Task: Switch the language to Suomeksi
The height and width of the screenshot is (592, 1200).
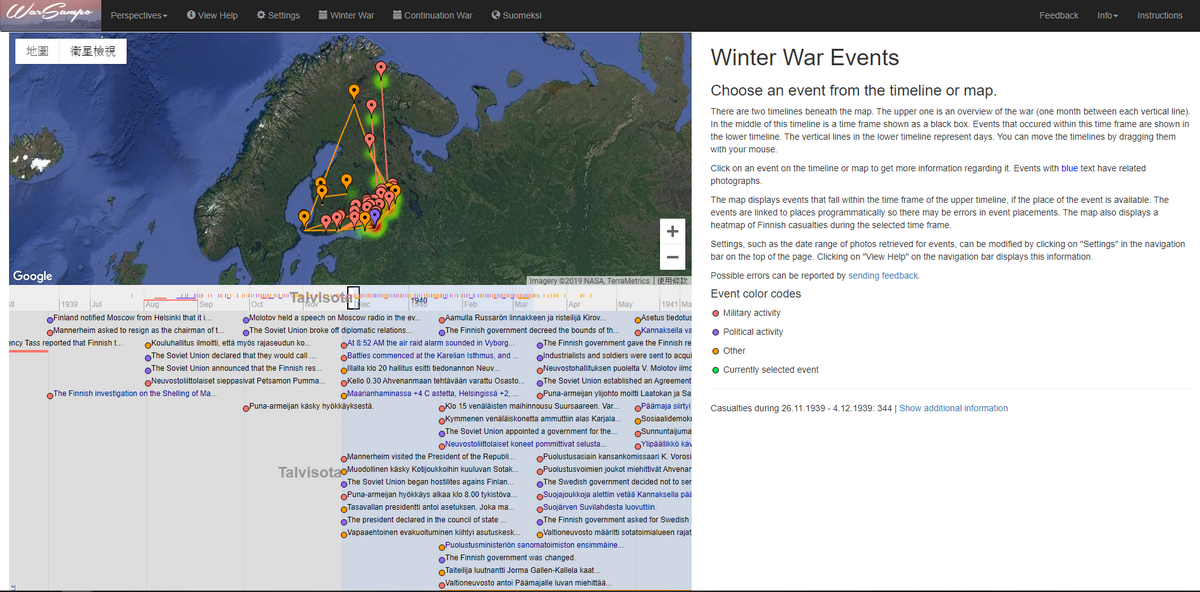Action: pyautogui.click(x=517, y=16)
